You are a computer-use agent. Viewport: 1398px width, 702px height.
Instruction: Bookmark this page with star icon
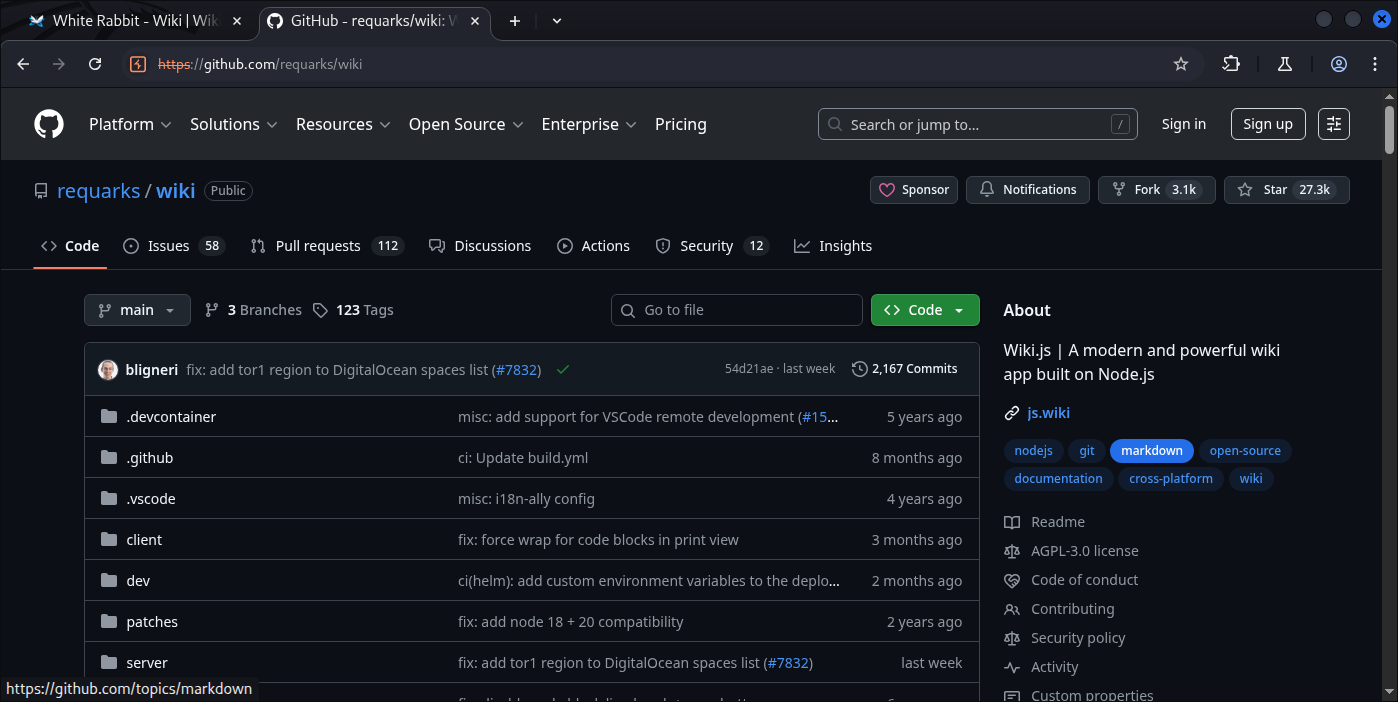tap(1181, 64)
